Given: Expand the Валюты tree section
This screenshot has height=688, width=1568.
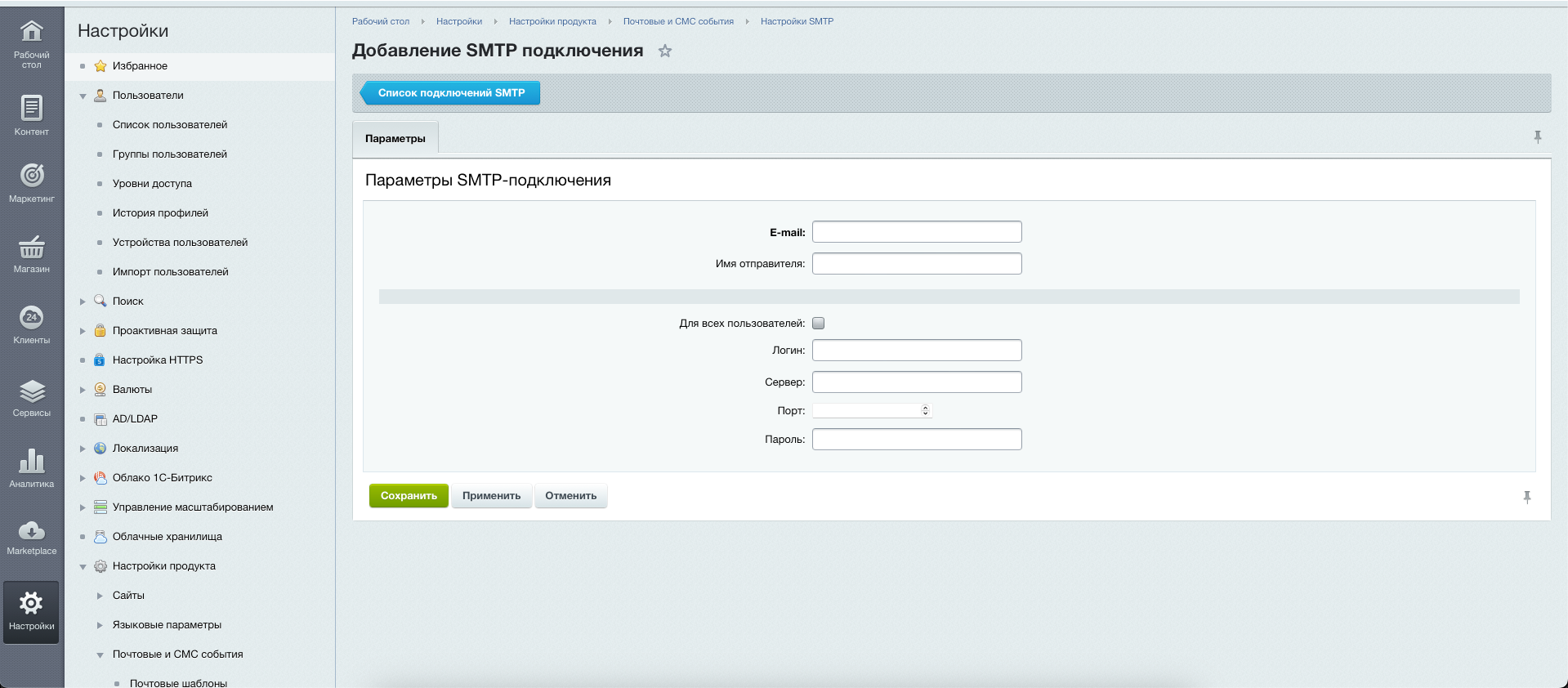Looking at the screenshot, I should pyautogui.click(x=83, y=390).
